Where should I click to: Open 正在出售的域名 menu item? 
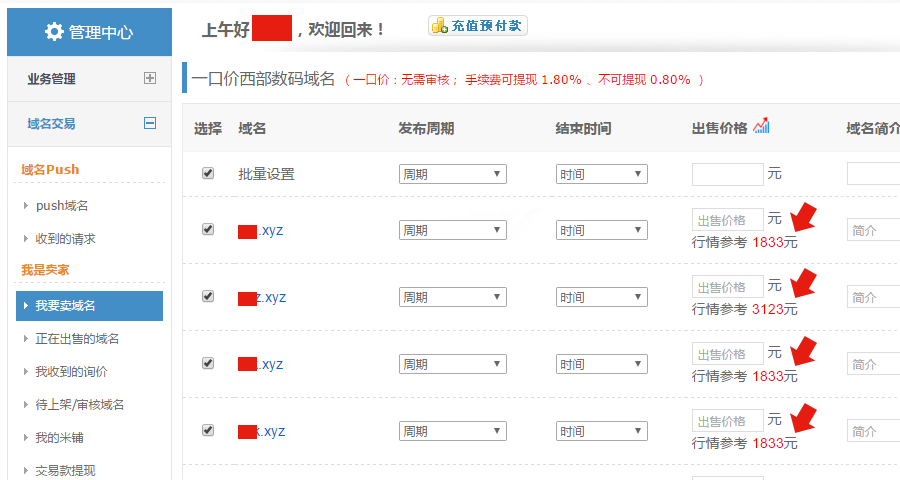(x=77, y=339)
